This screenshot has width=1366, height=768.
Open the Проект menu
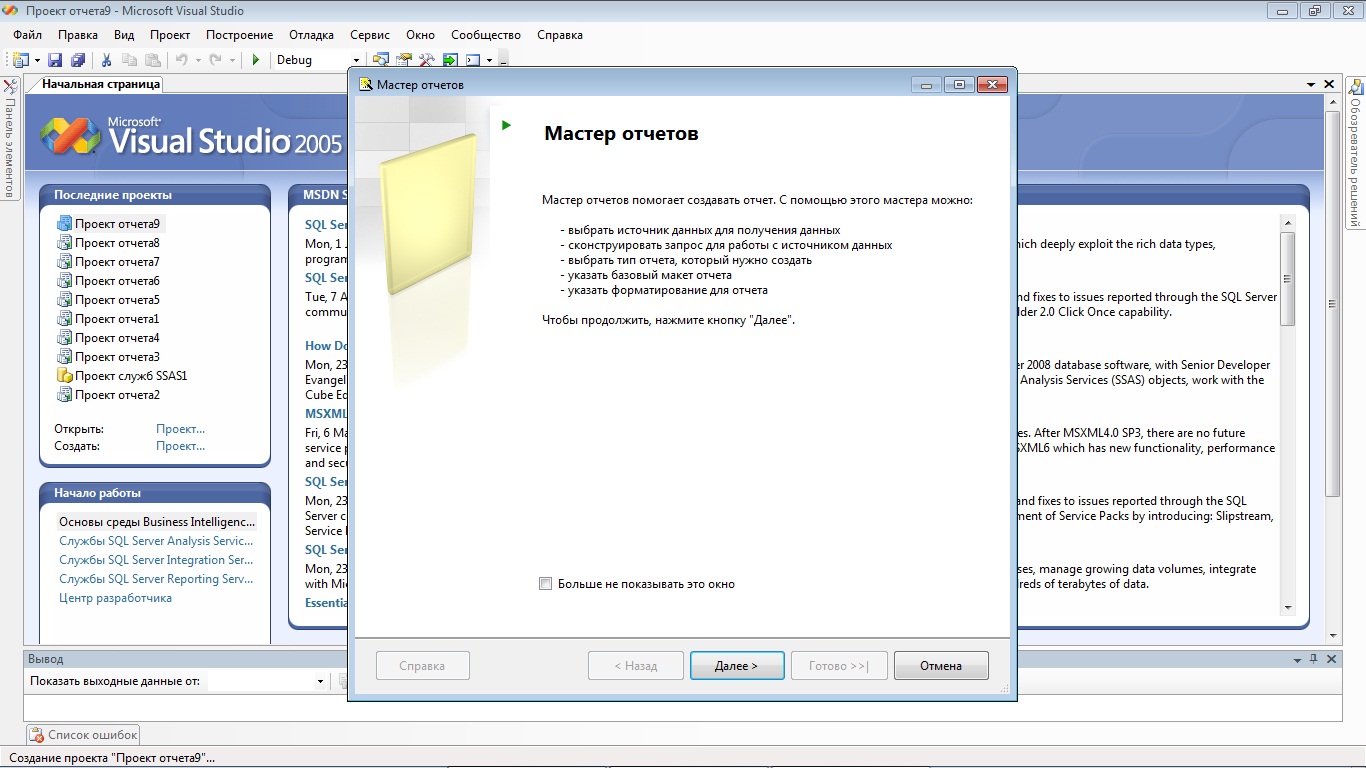(170, 35)
